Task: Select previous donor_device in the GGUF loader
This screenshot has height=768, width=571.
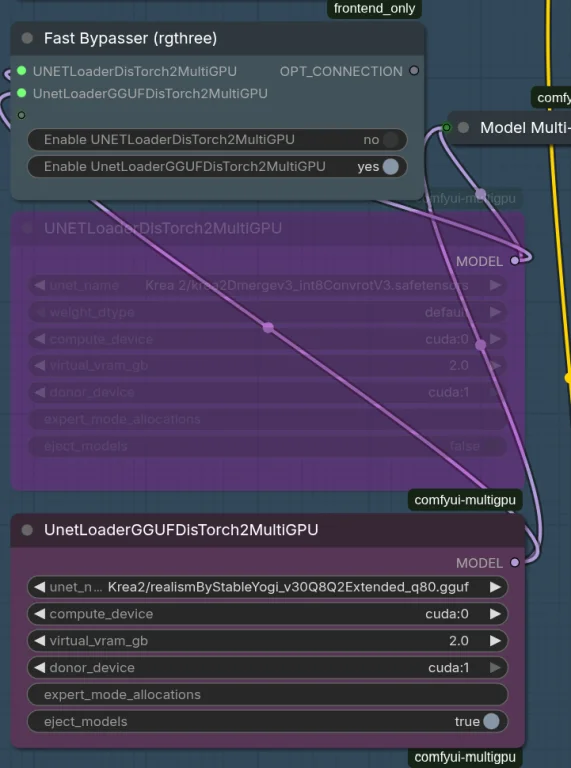Action: (x=40, y=668)
